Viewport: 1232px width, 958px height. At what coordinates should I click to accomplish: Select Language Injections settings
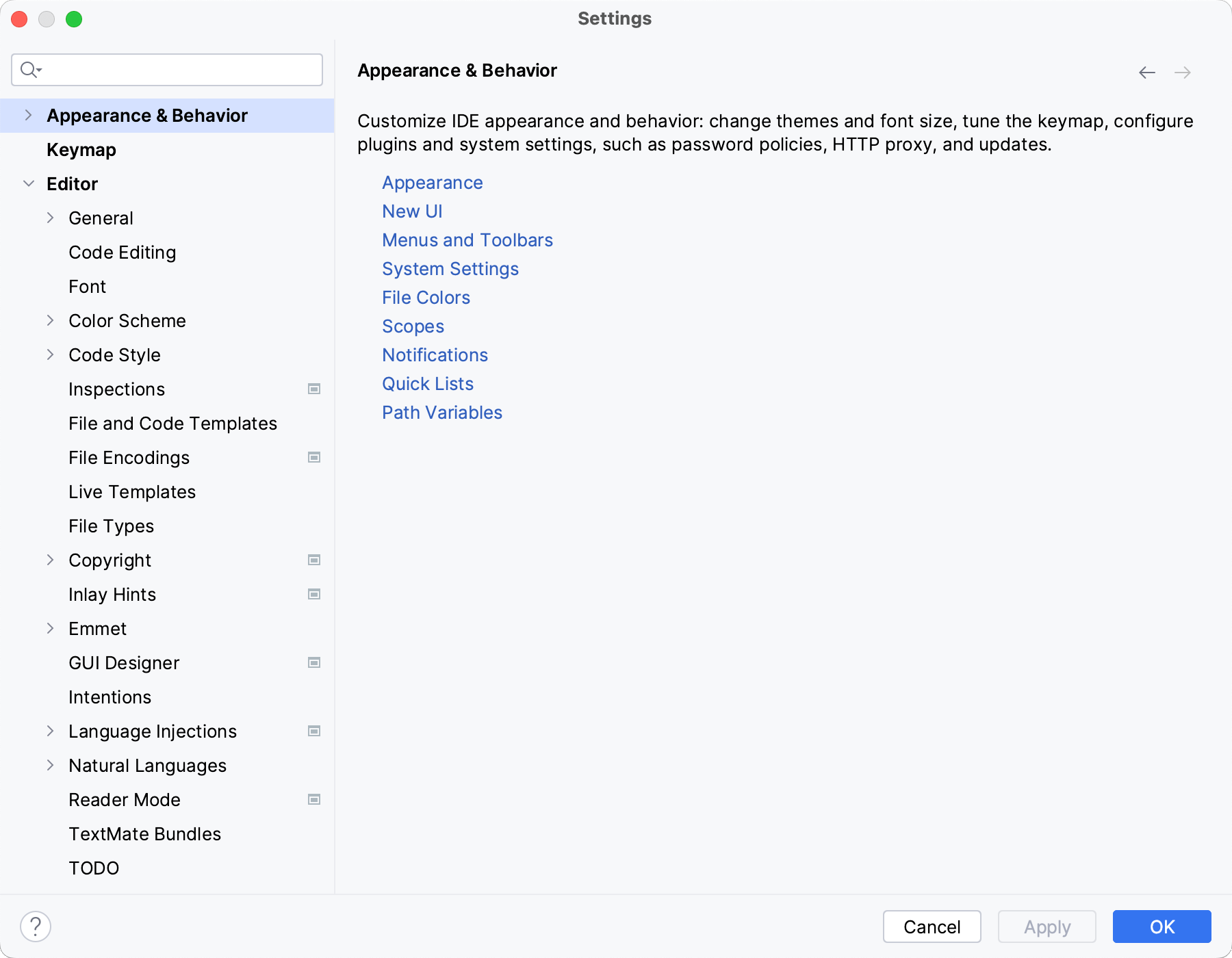pyautogui.click(x=167, y=732)
